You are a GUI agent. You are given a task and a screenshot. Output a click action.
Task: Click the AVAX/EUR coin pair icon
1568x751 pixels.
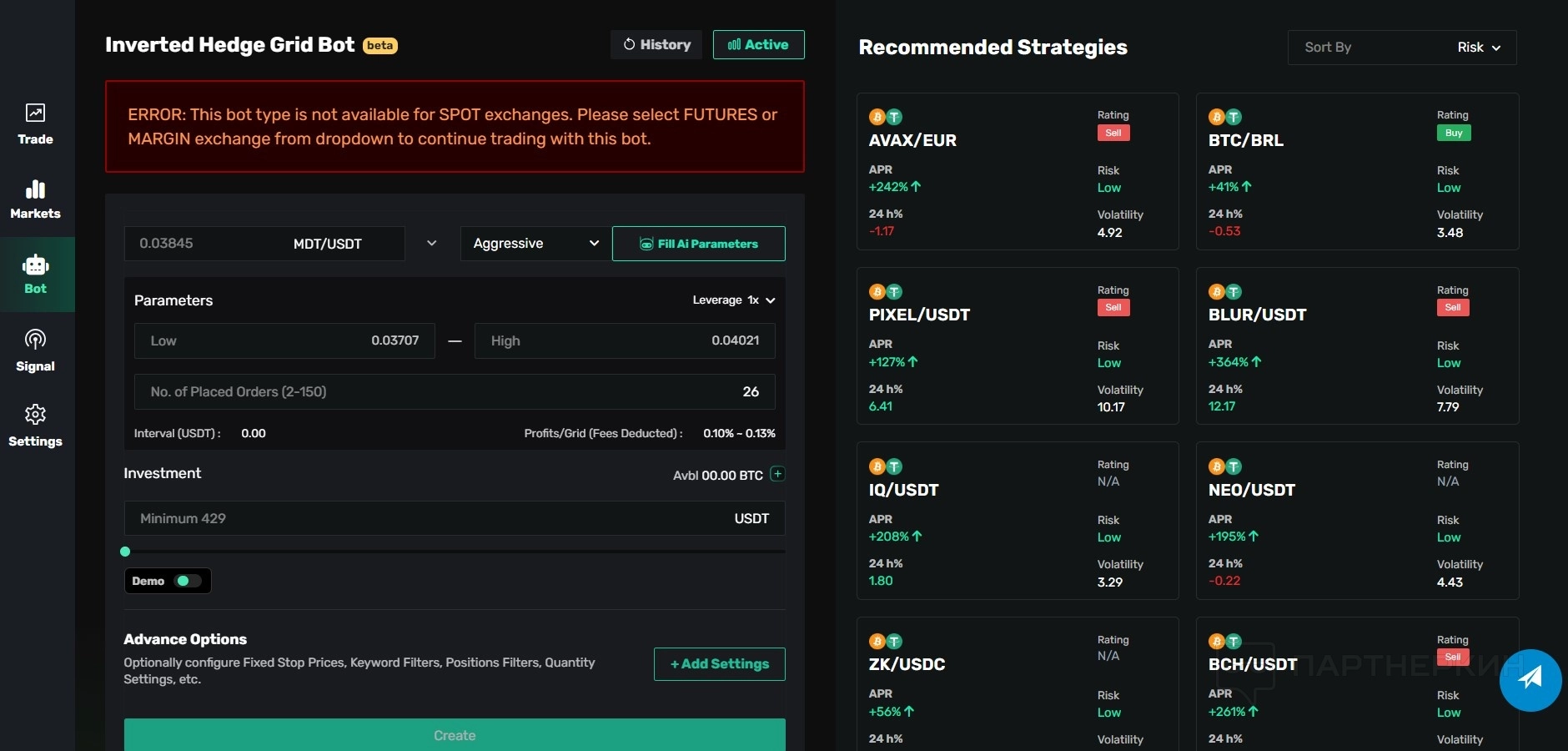[x=885, y=118]
